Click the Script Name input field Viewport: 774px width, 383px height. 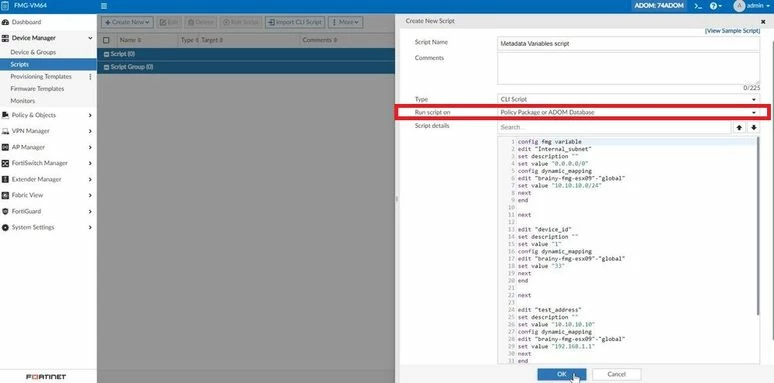coord(628,43)
